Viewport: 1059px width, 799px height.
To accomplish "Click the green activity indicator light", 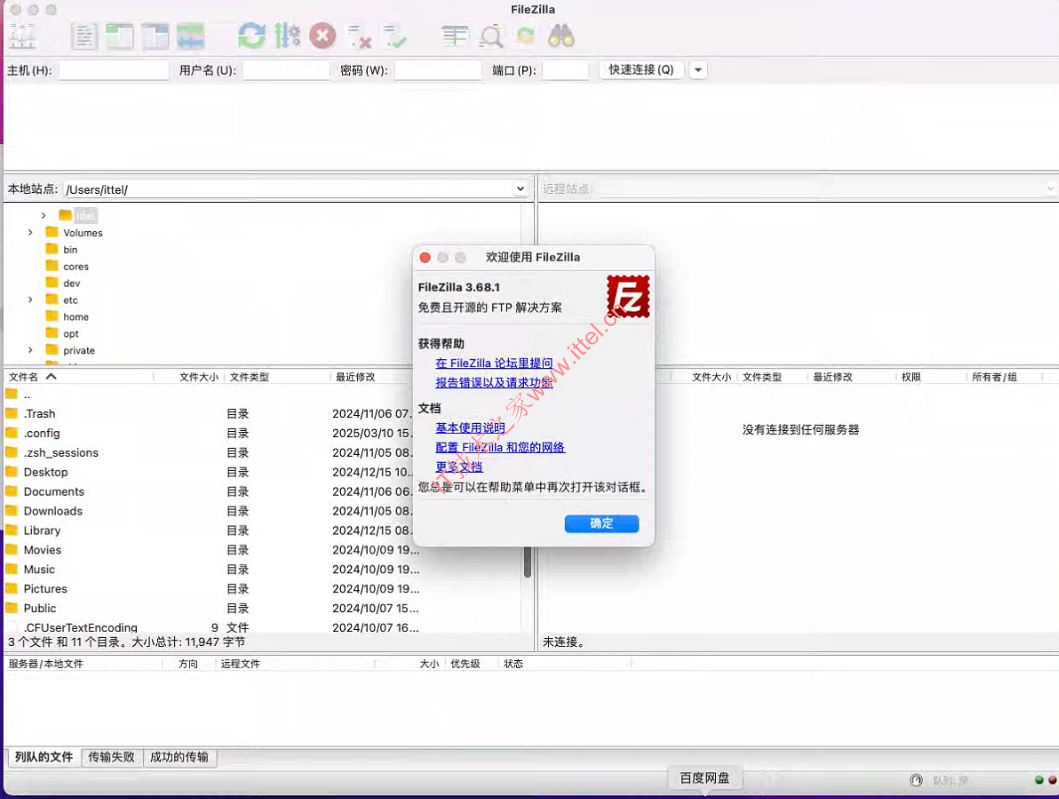I will pos(1039,780).
